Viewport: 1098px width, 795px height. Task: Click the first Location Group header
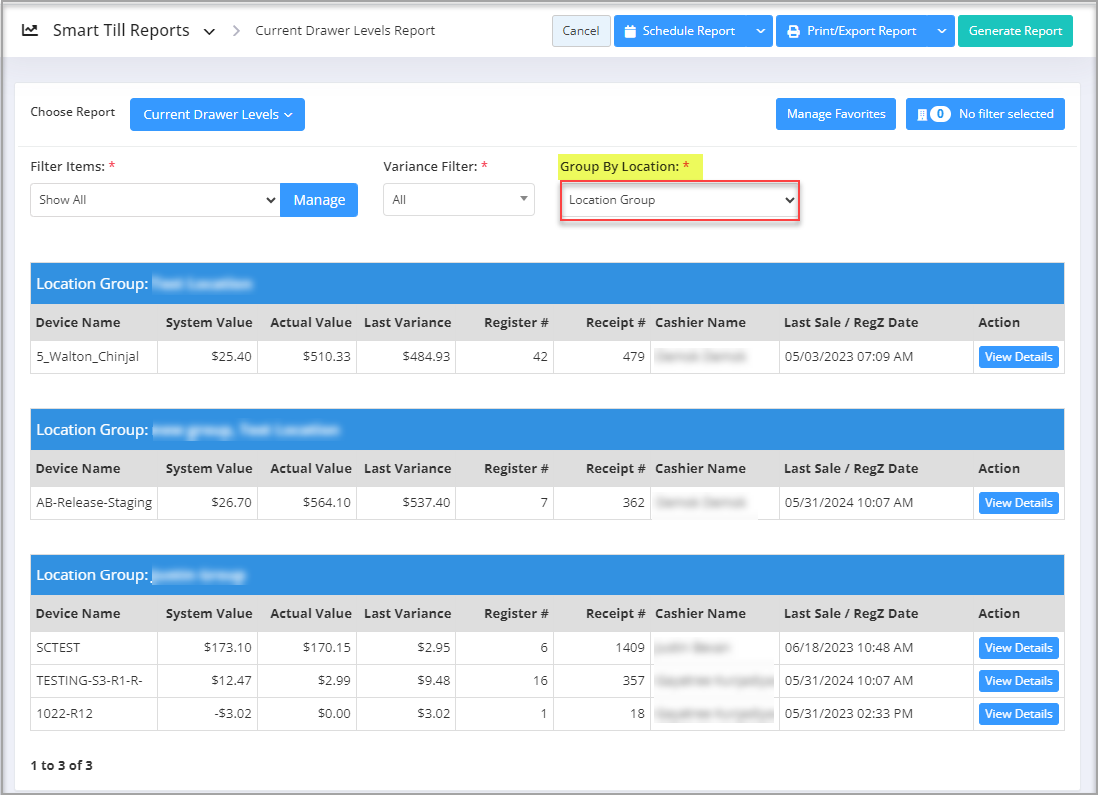547,284
